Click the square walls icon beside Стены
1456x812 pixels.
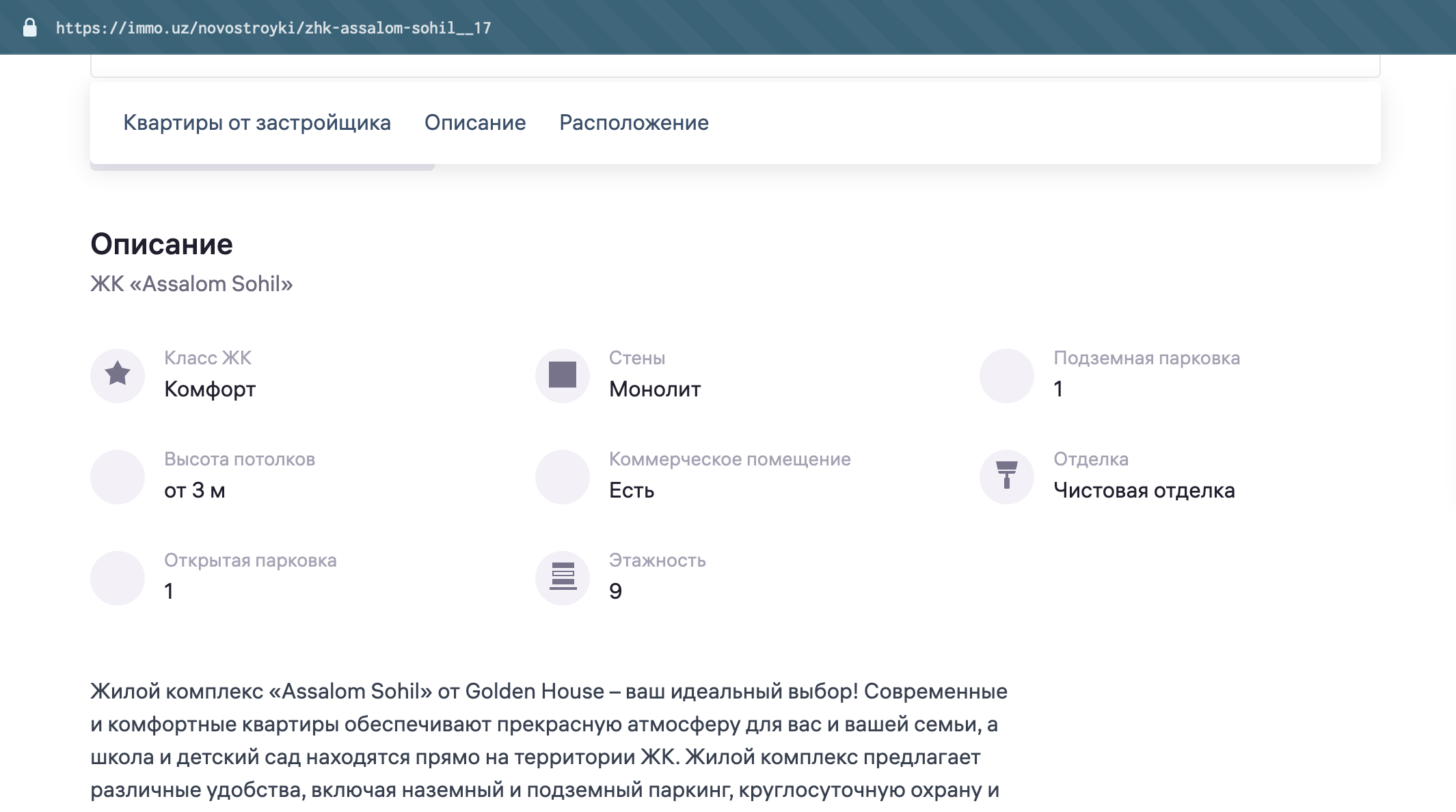(x=562, y=375)
